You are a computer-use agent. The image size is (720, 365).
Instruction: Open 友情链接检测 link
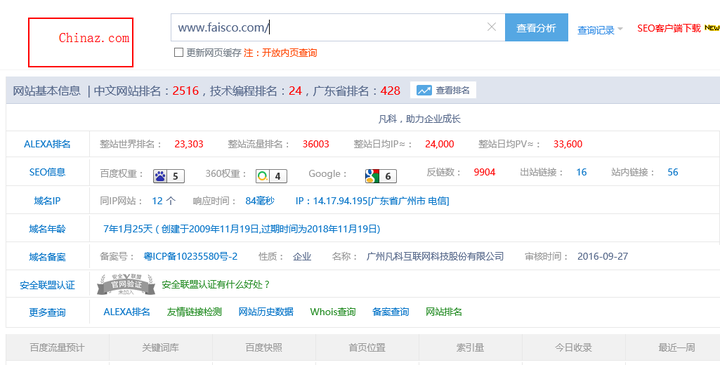coord(194,312)
